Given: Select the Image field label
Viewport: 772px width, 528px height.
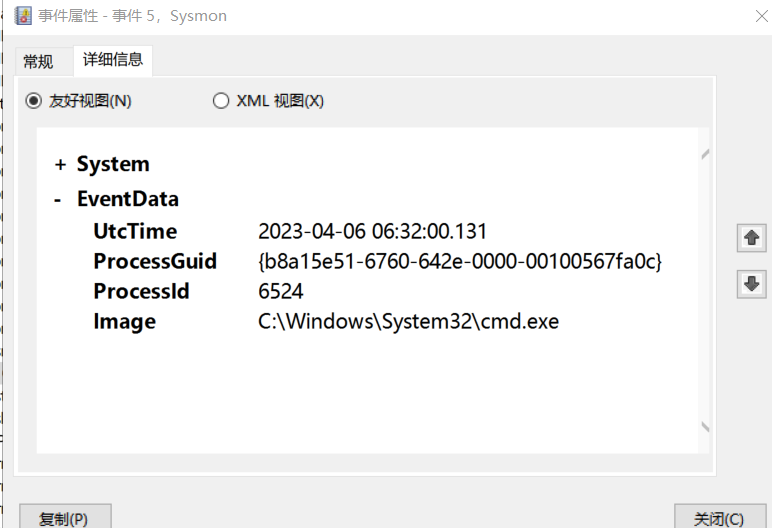Looking at the screenshot, I should pyautogui.click(x=125, y=322).
